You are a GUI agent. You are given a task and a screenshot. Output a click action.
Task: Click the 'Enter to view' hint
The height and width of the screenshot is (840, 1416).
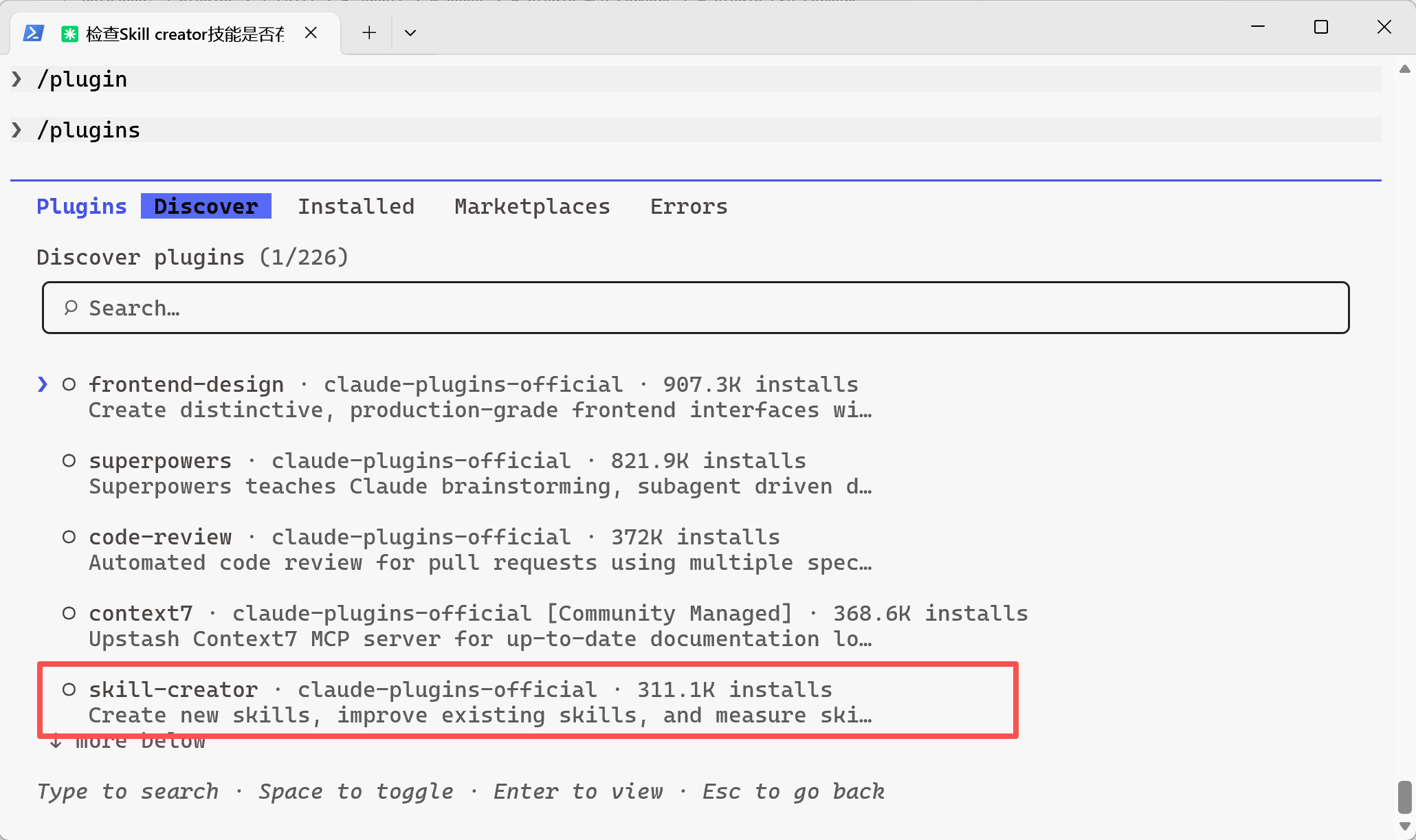[x=578, y=792]
